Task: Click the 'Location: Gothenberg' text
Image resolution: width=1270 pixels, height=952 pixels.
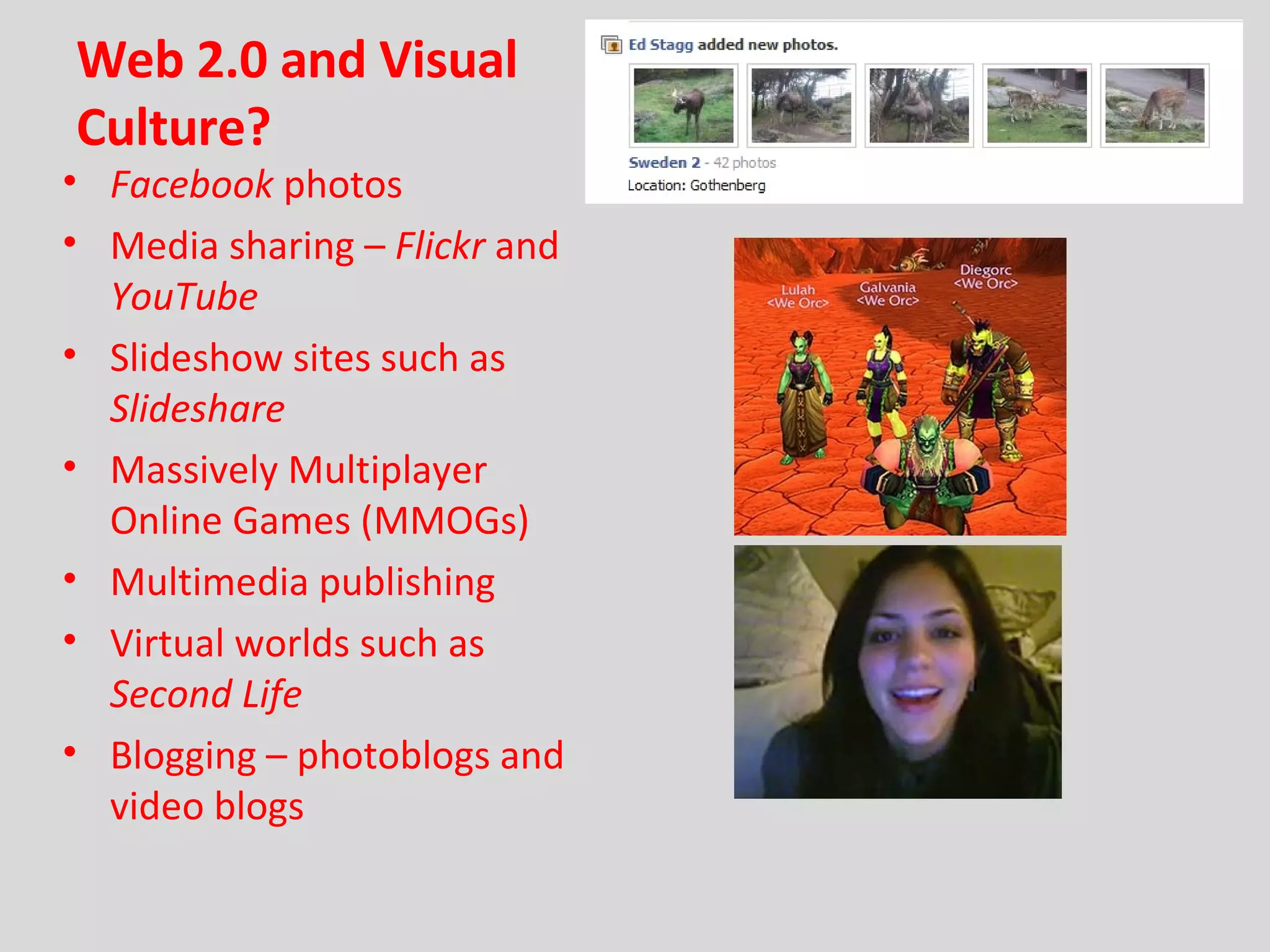Action: pyautogui.click(x=696, y=185)
